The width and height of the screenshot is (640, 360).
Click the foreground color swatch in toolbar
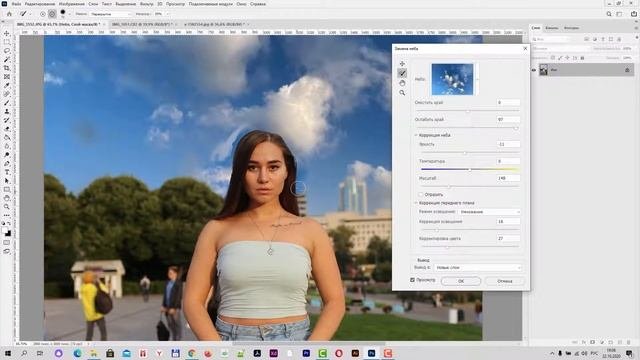5,231
